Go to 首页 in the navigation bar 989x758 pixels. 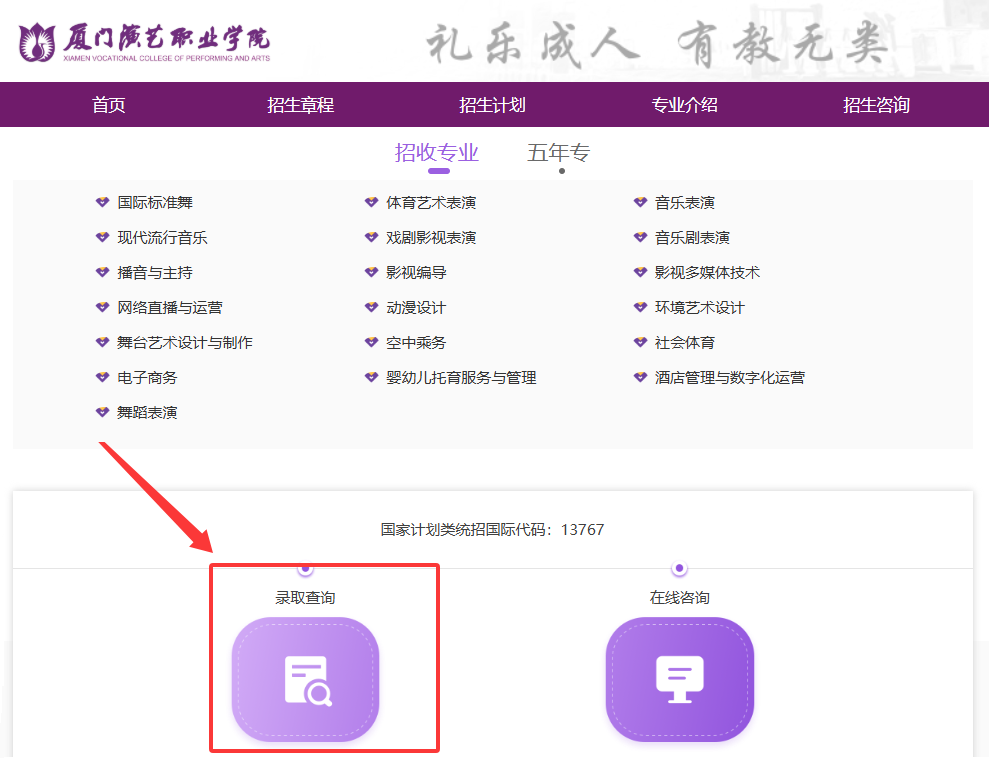[x=108, y=105]
